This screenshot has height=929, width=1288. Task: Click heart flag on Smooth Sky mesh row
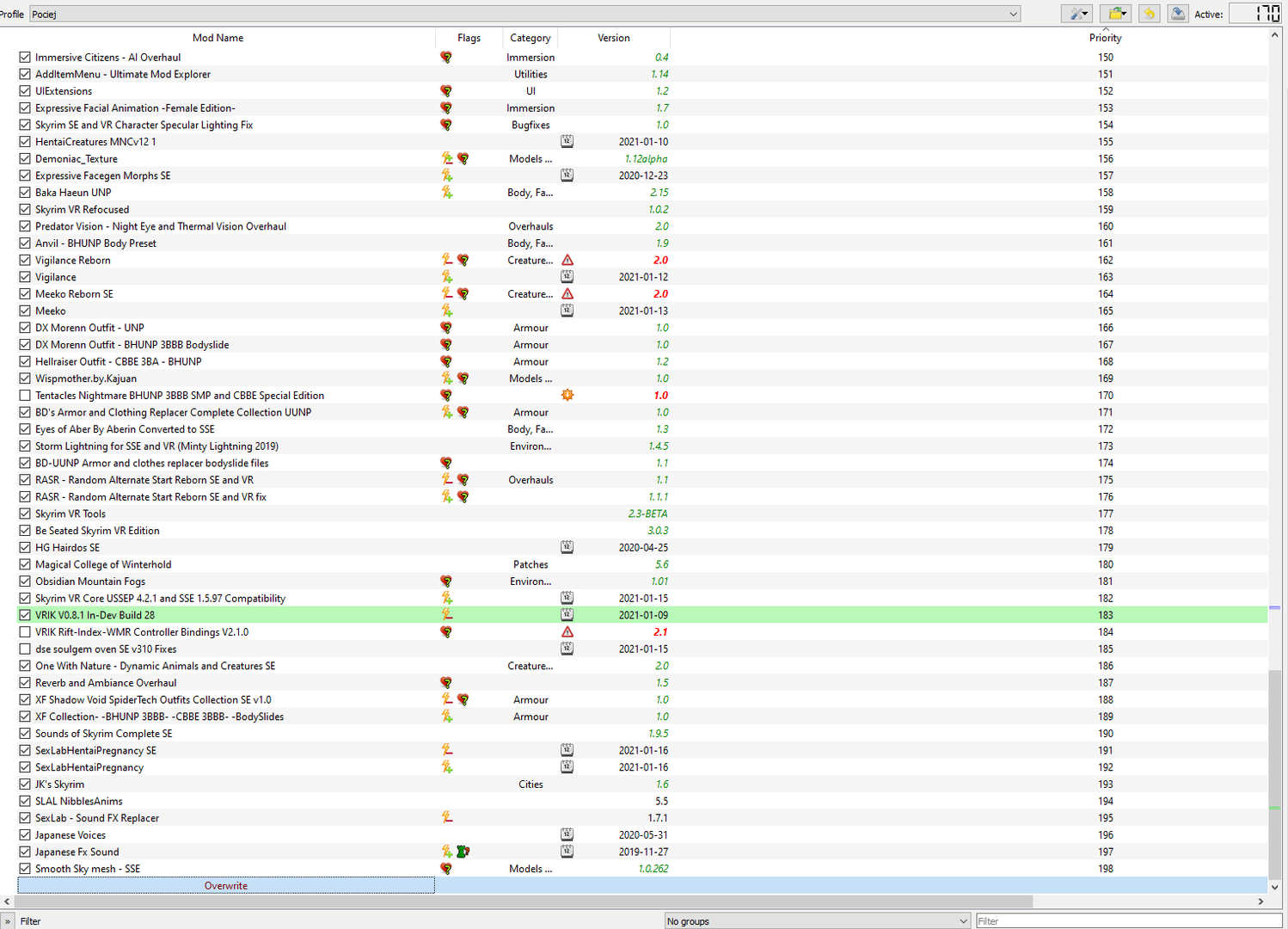[446, 869]
